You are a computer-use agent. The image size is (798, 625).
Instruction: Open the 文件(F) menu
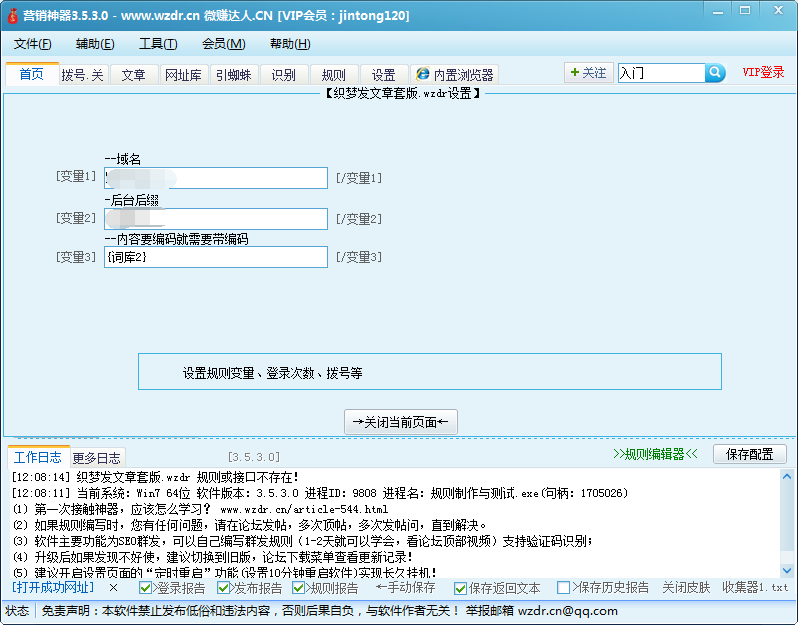(x=33, y=44)
